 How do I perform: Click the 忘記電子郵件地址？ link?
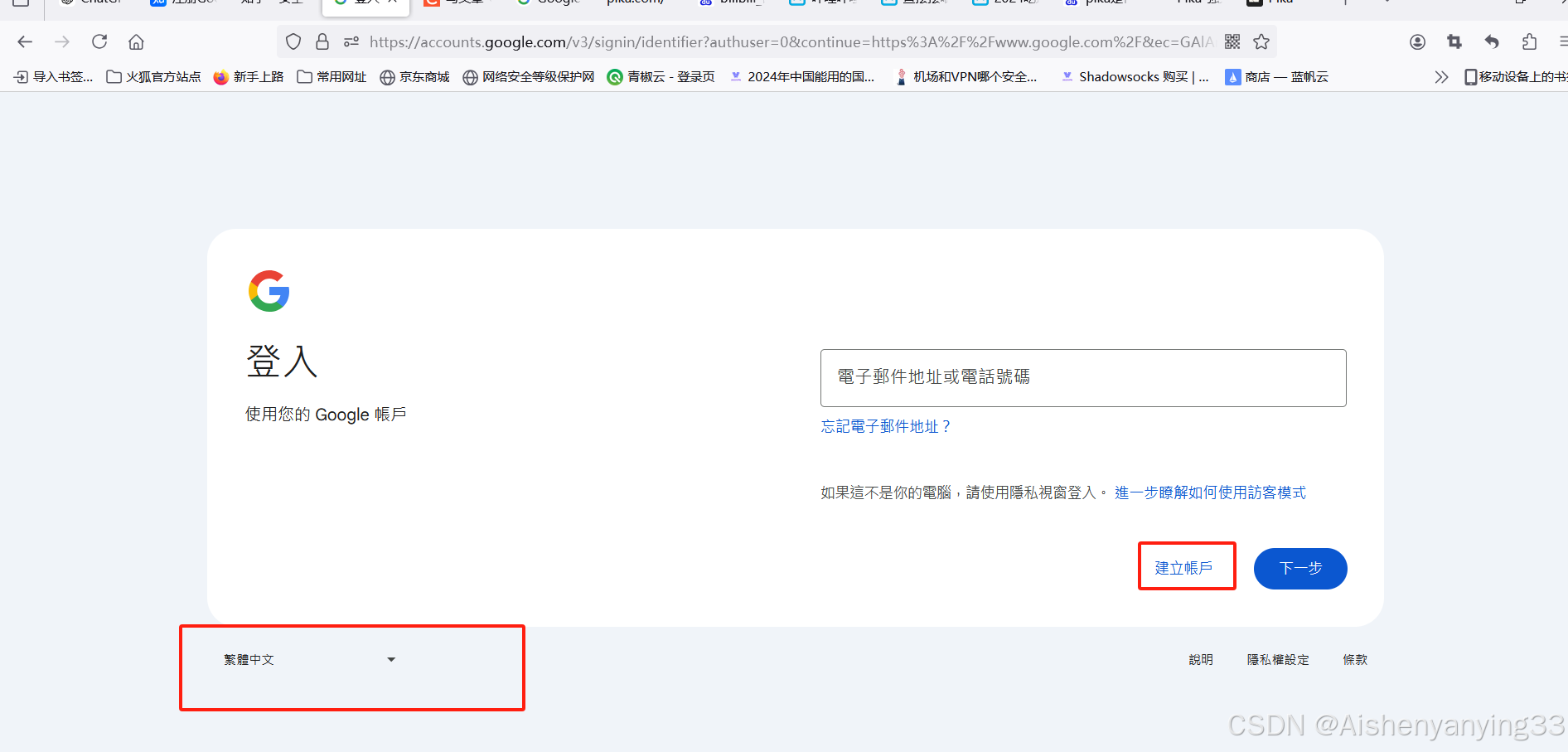(886, 426)
